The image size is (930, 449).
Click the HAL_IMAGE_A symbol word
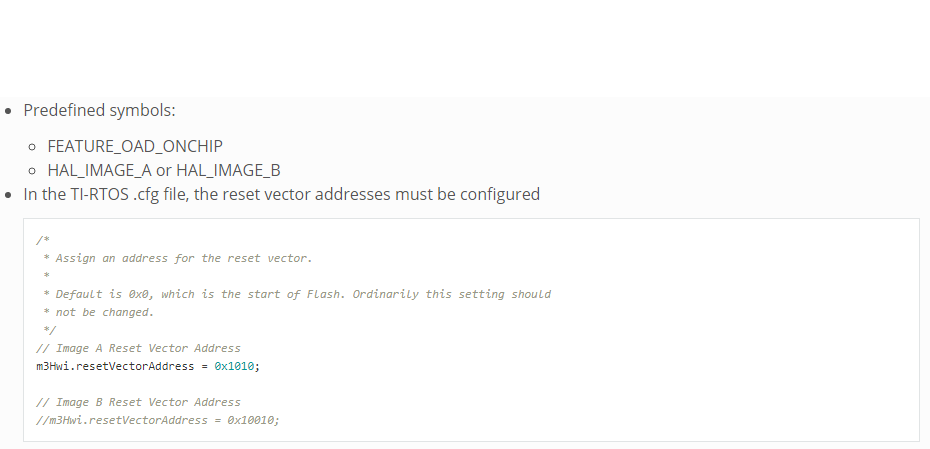[x=98, y=170]
